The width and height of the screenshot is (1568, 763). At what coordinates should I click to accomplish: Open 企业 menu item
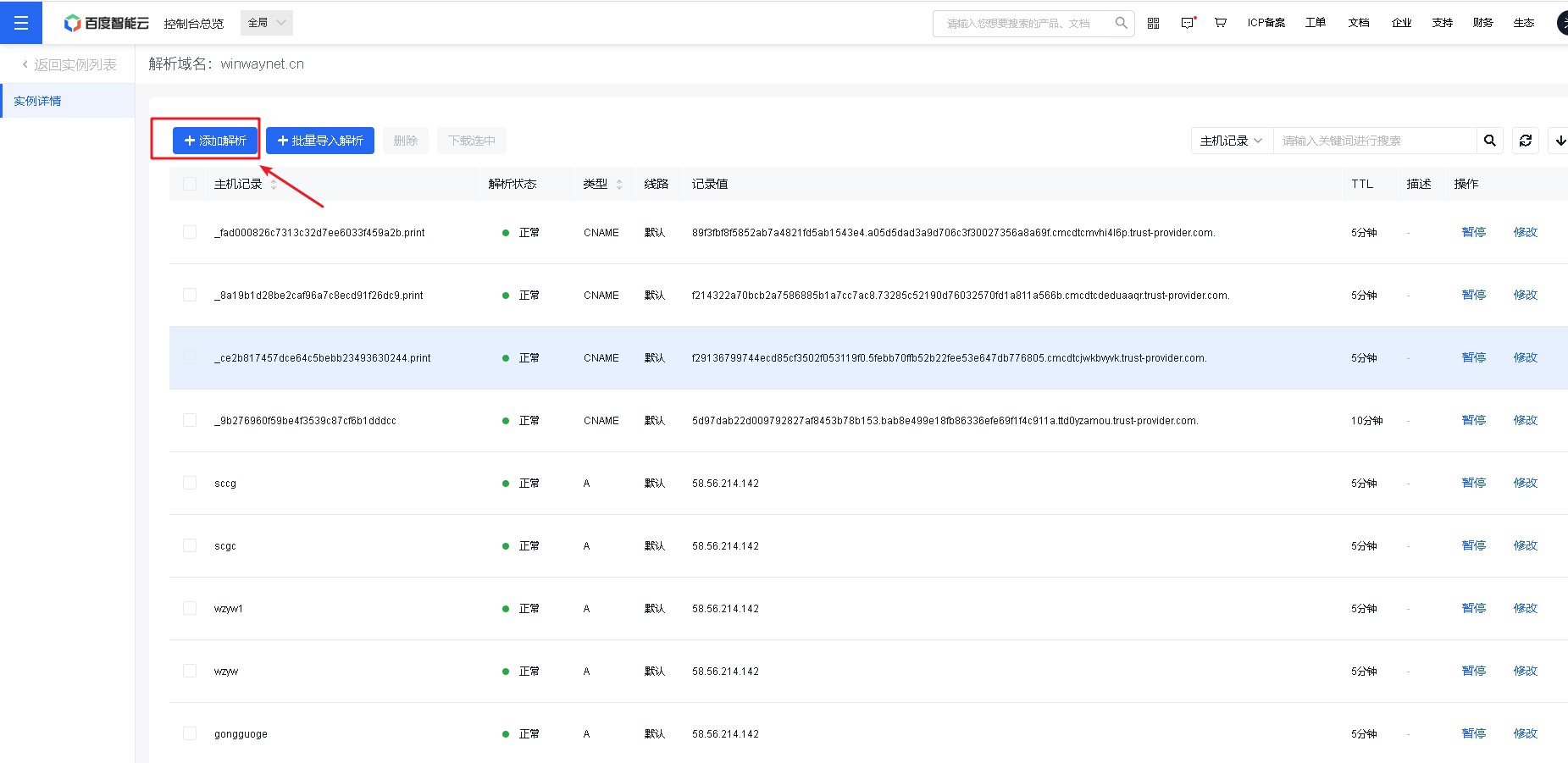pos(1401,23)
